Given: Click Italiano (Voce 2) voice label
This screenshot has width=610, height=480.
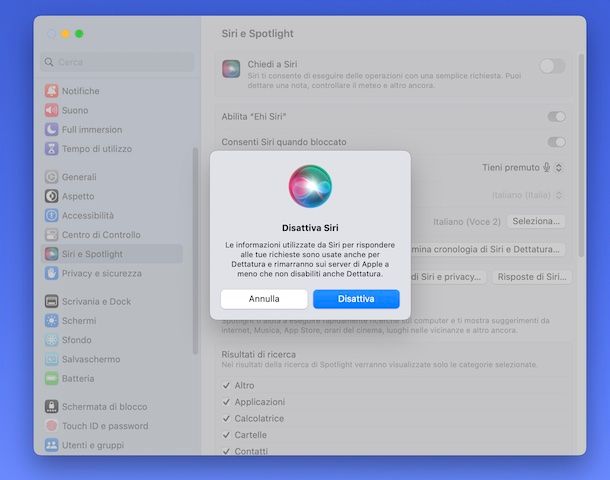Looking at the screenshot, I should pyautogui.click(x=467, y=222).
